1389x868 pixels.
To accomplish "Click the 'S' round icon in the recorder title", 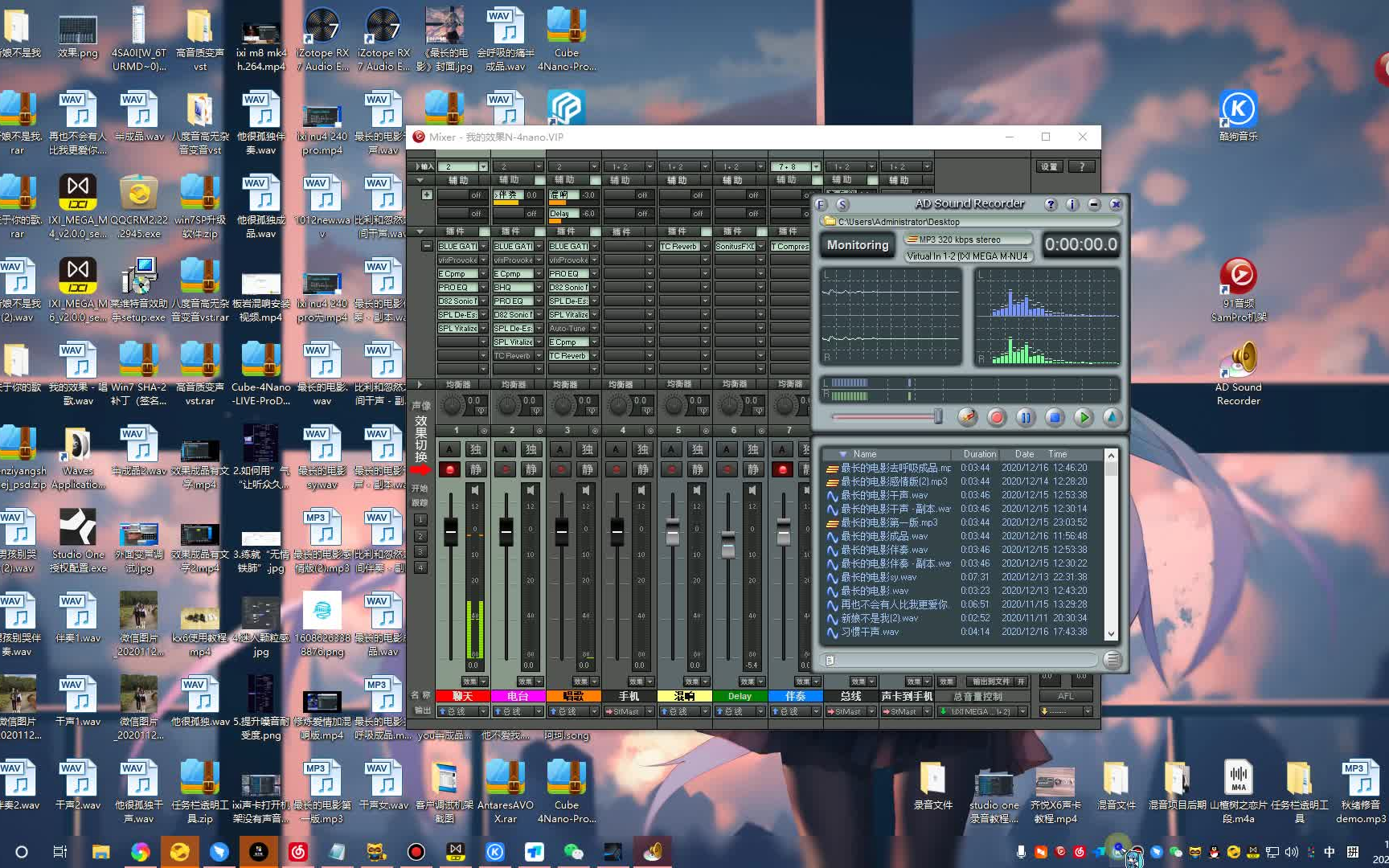I will 842,204.
